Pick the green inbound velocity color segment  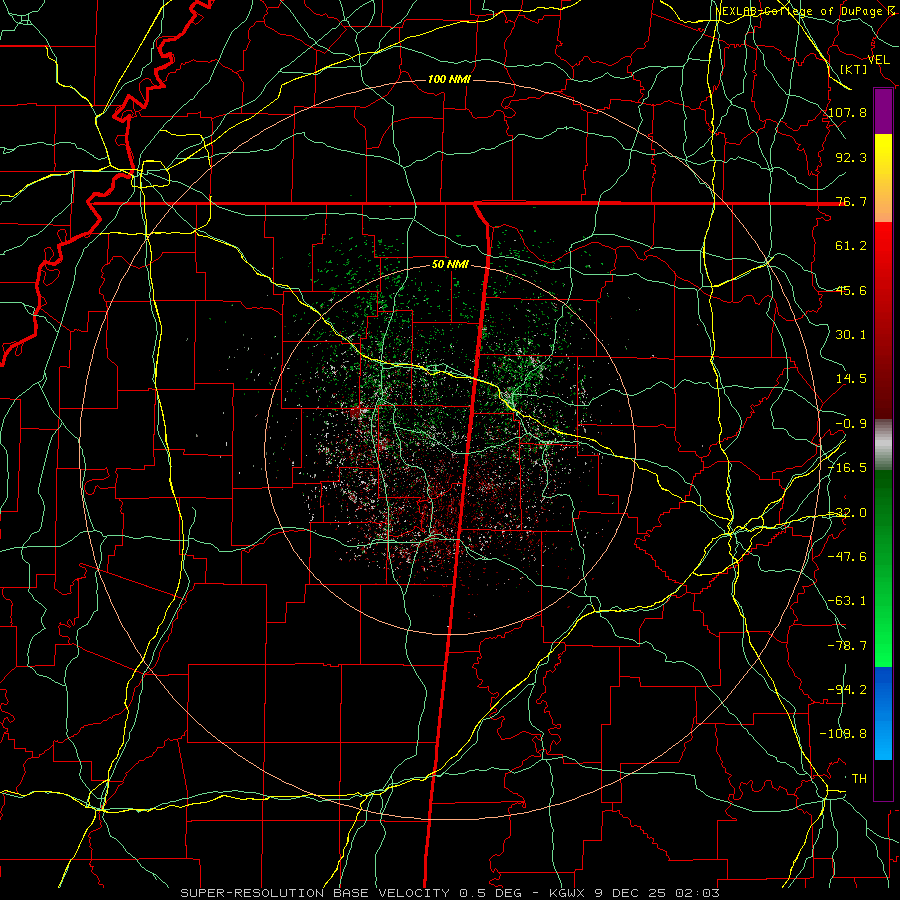point(883,568)
